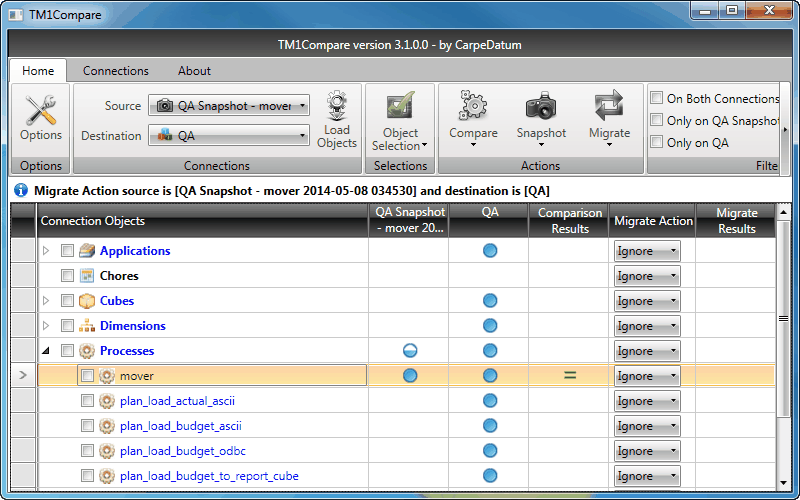Screen dimensions: 800x500
Task: Expand the Applications tree node
Action: [46, 251]
